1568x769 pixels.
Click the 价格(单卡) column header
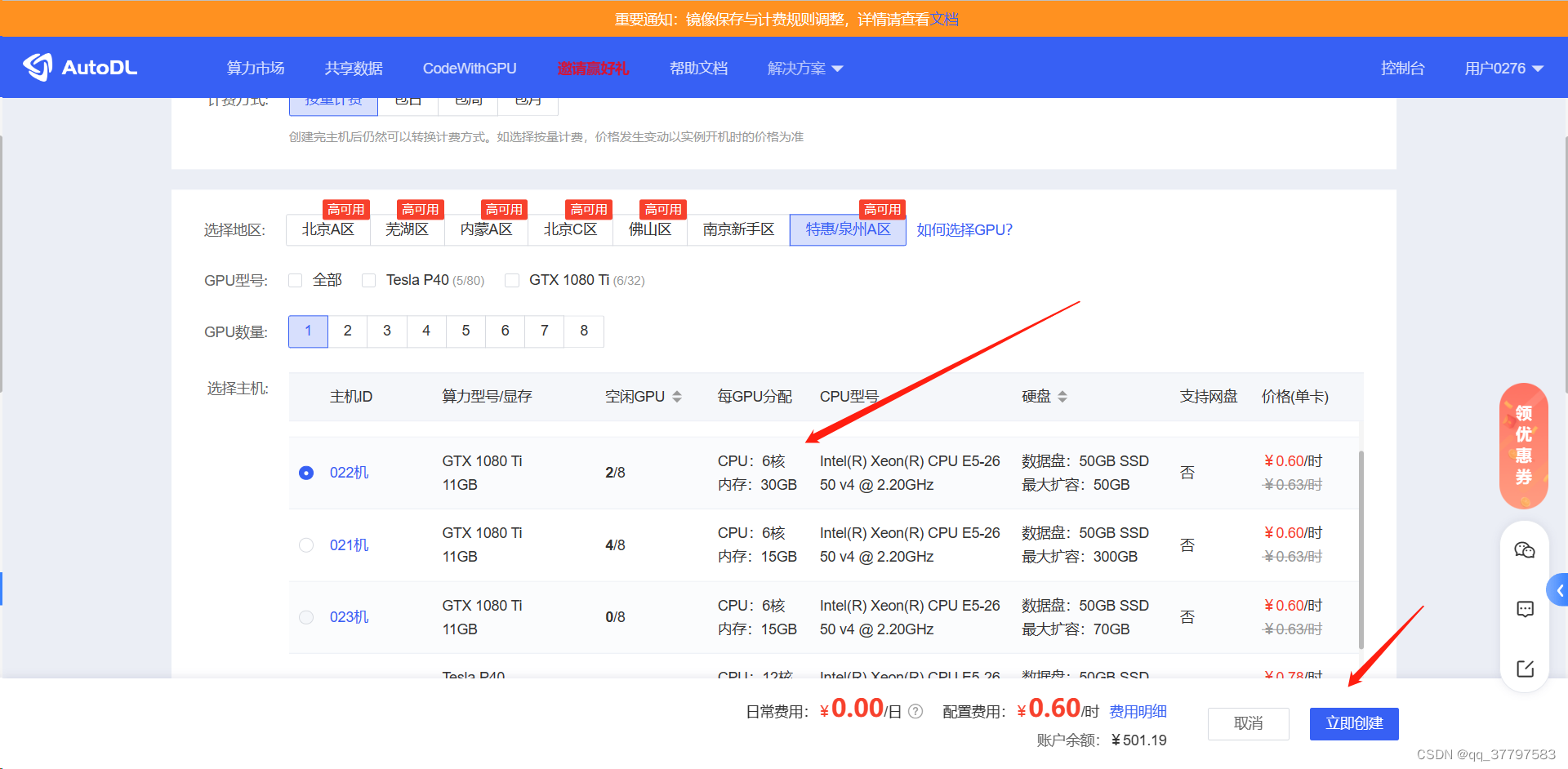coord(1295,397)
